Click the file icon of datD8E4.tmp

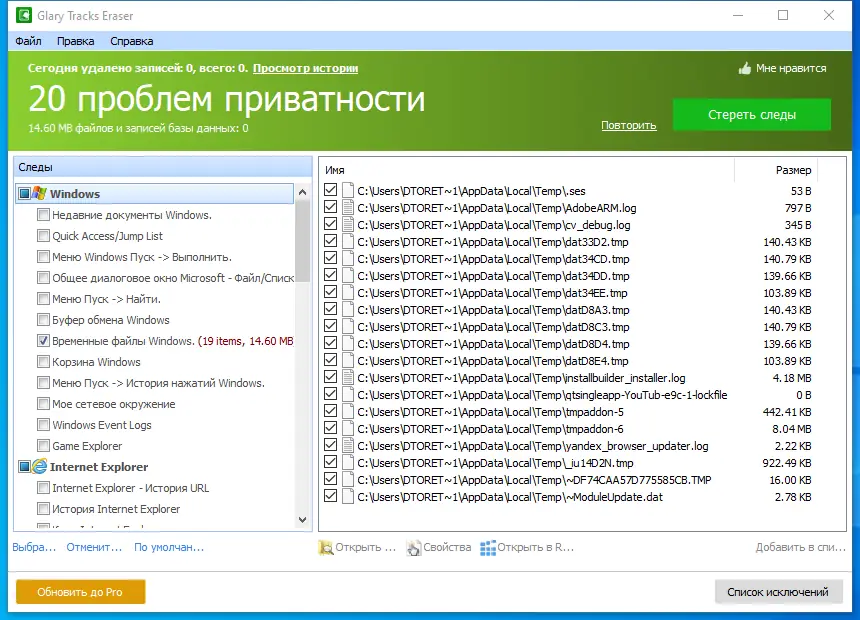[347, 360]
